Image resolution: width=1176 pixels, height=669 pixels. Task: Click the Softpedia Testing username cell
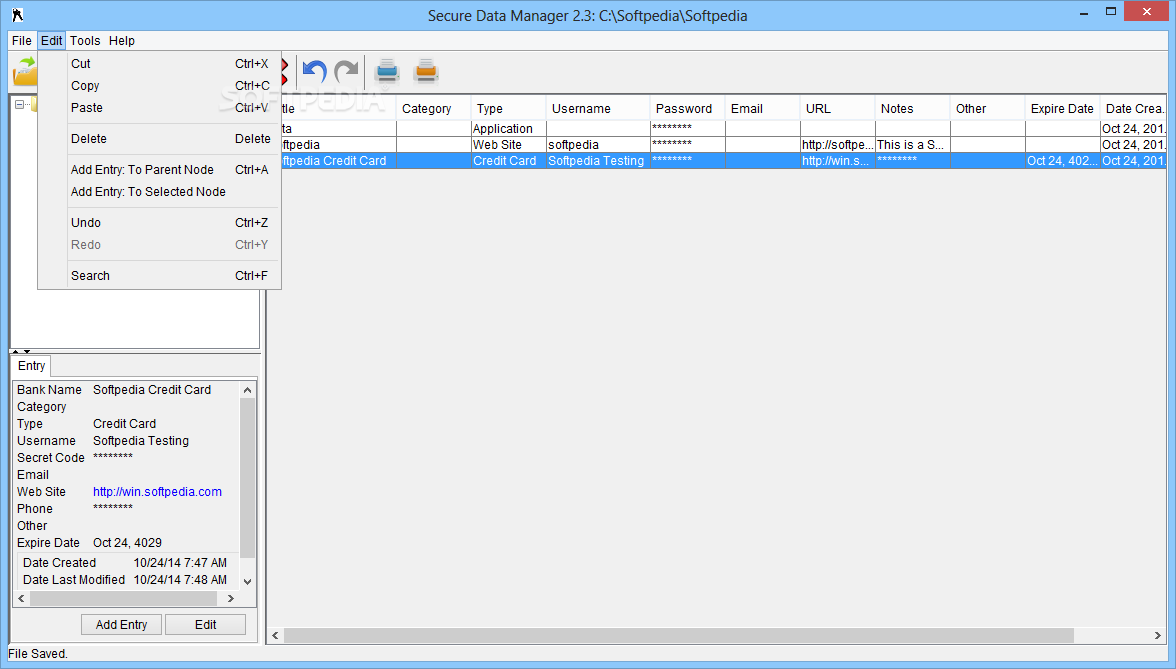598,160
